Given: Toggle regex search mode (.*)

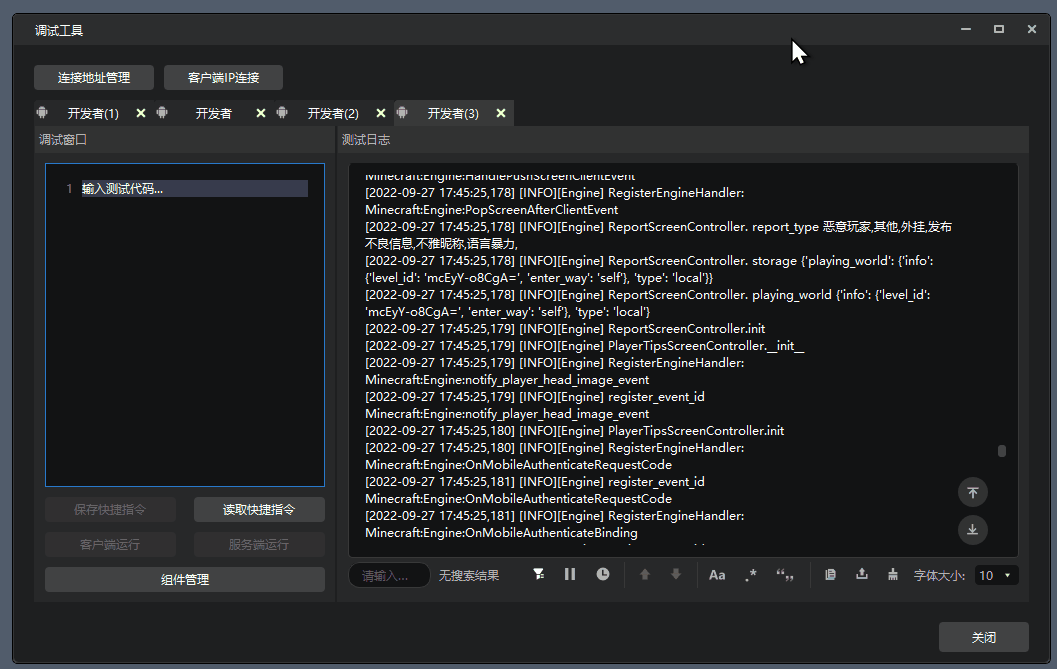Looking at the screenshot, I should tap(751, 575).
